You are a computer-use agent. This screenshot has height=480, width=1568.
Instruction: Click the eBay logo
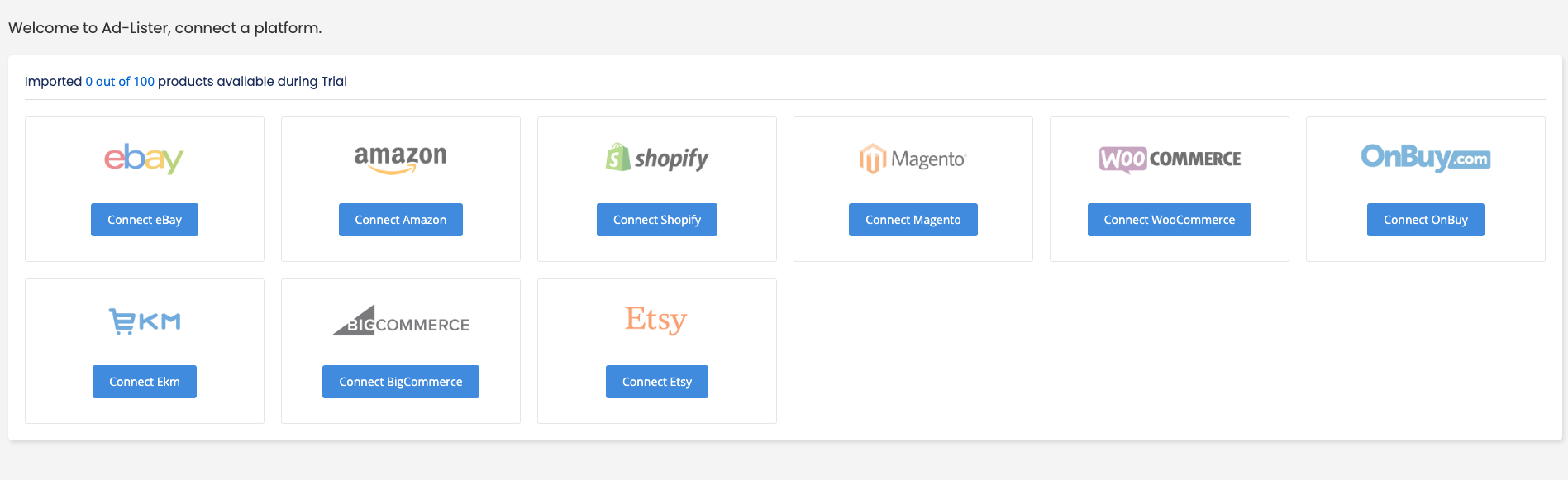[144, 158]
